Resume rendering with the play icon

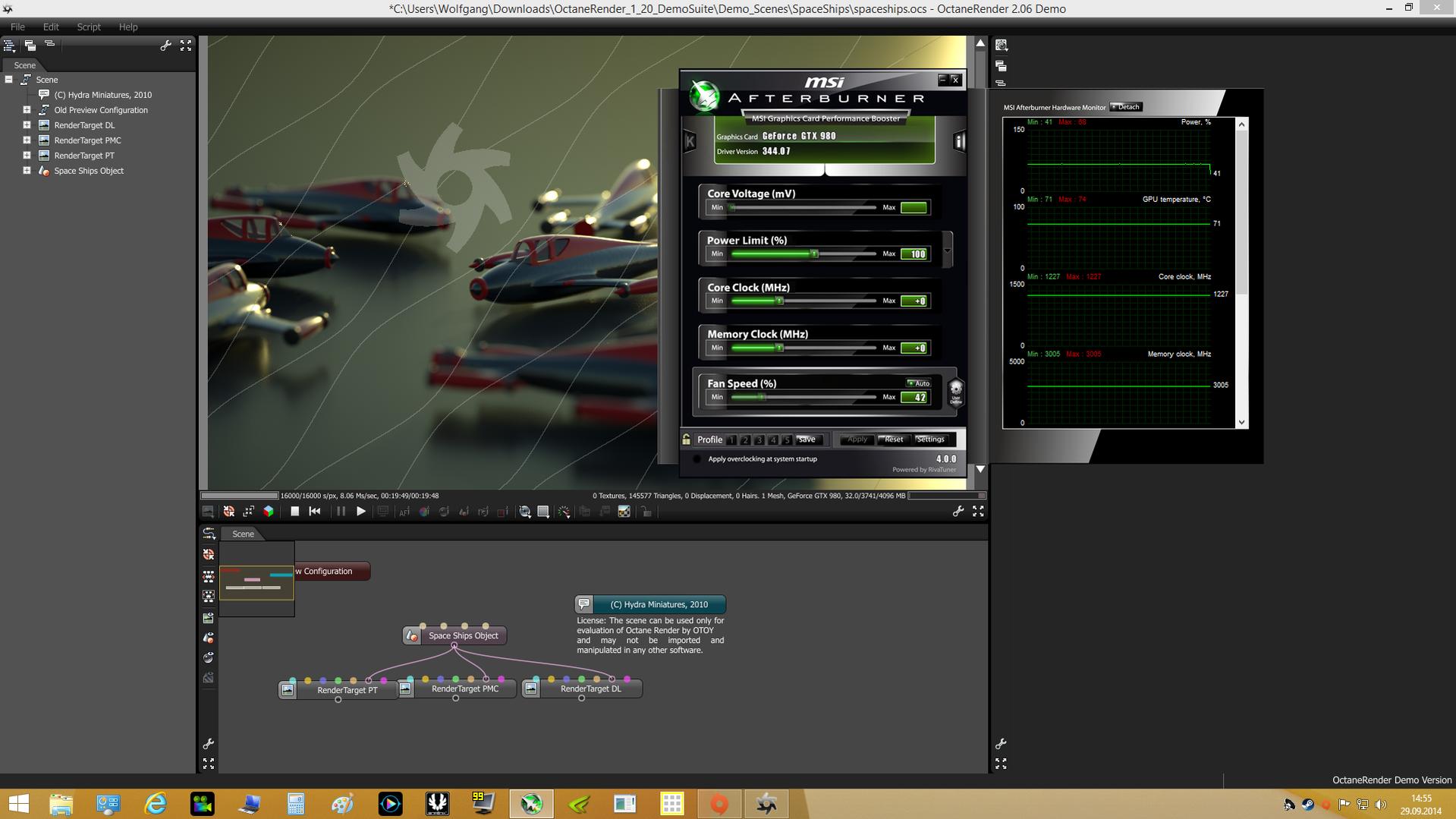(x=361, y=512)
